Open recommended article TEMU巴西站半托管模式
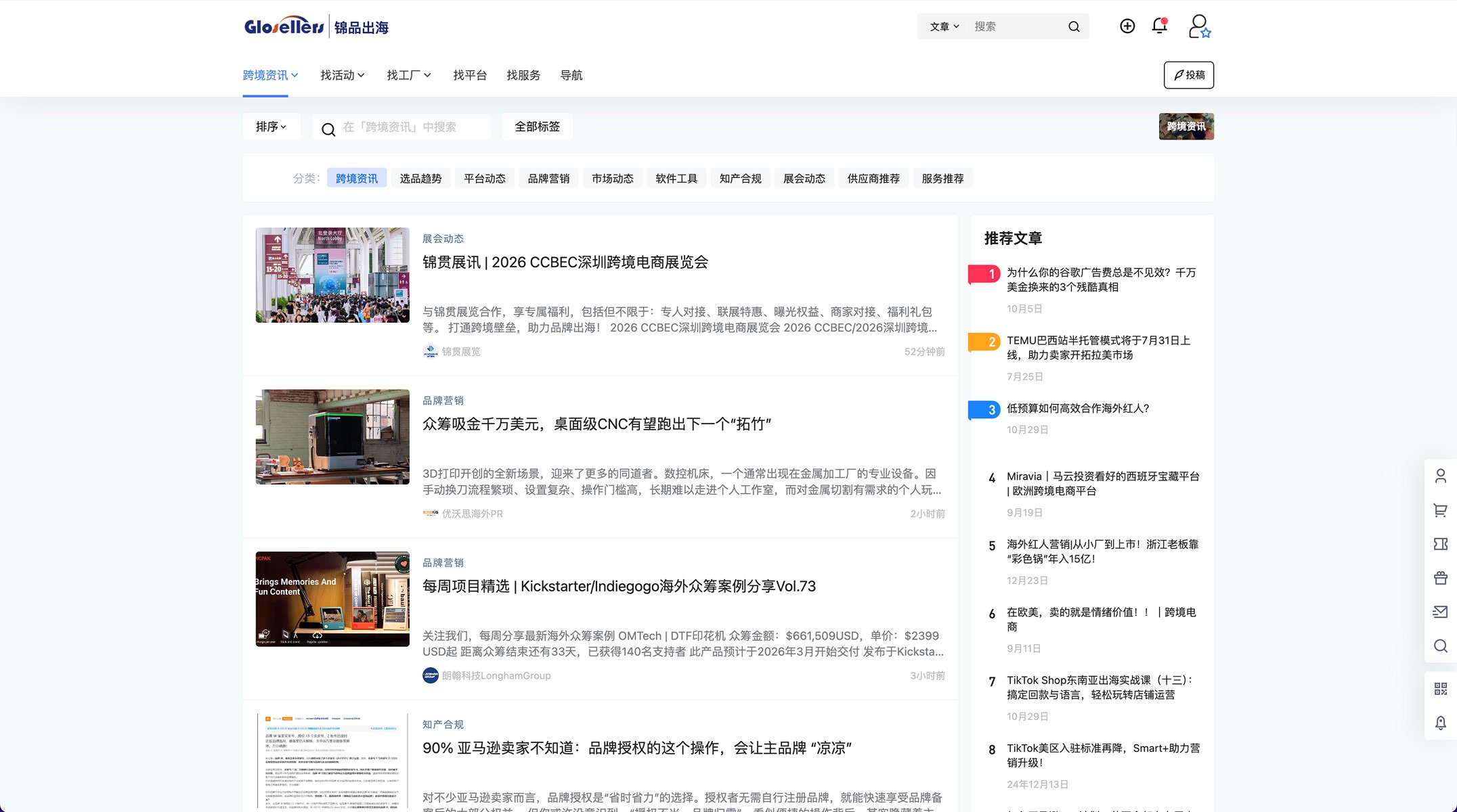The width and height of the screenshot is (1457, 812). coord(1099,348)
